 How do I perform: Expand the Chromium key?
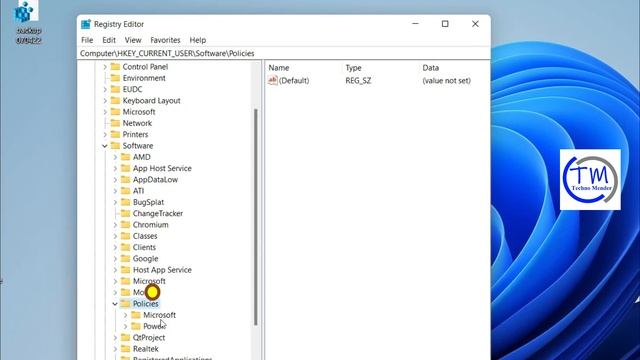(x=115, y=224)
